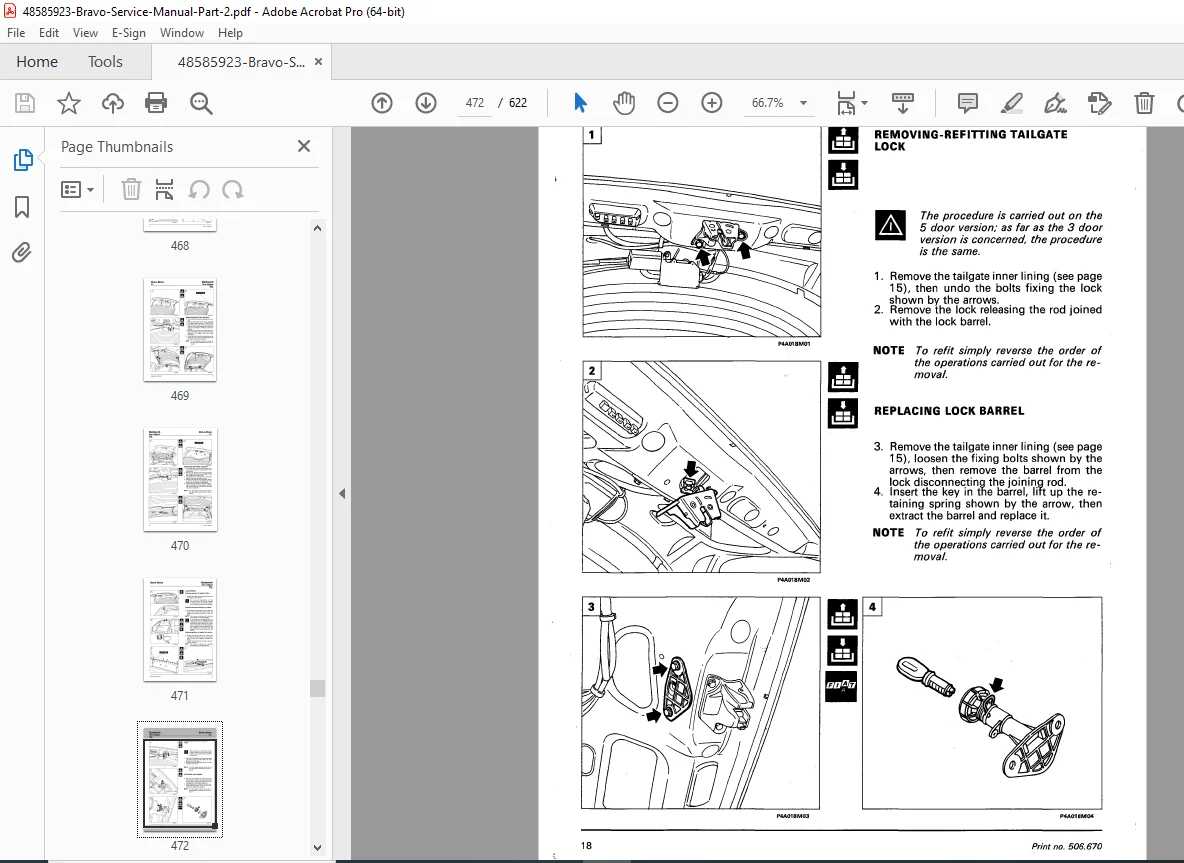Show Page Thumbnails sidebar icon
Viewport: 1184px width, 863px height.
pyautogui.click(x=23, y=160)
